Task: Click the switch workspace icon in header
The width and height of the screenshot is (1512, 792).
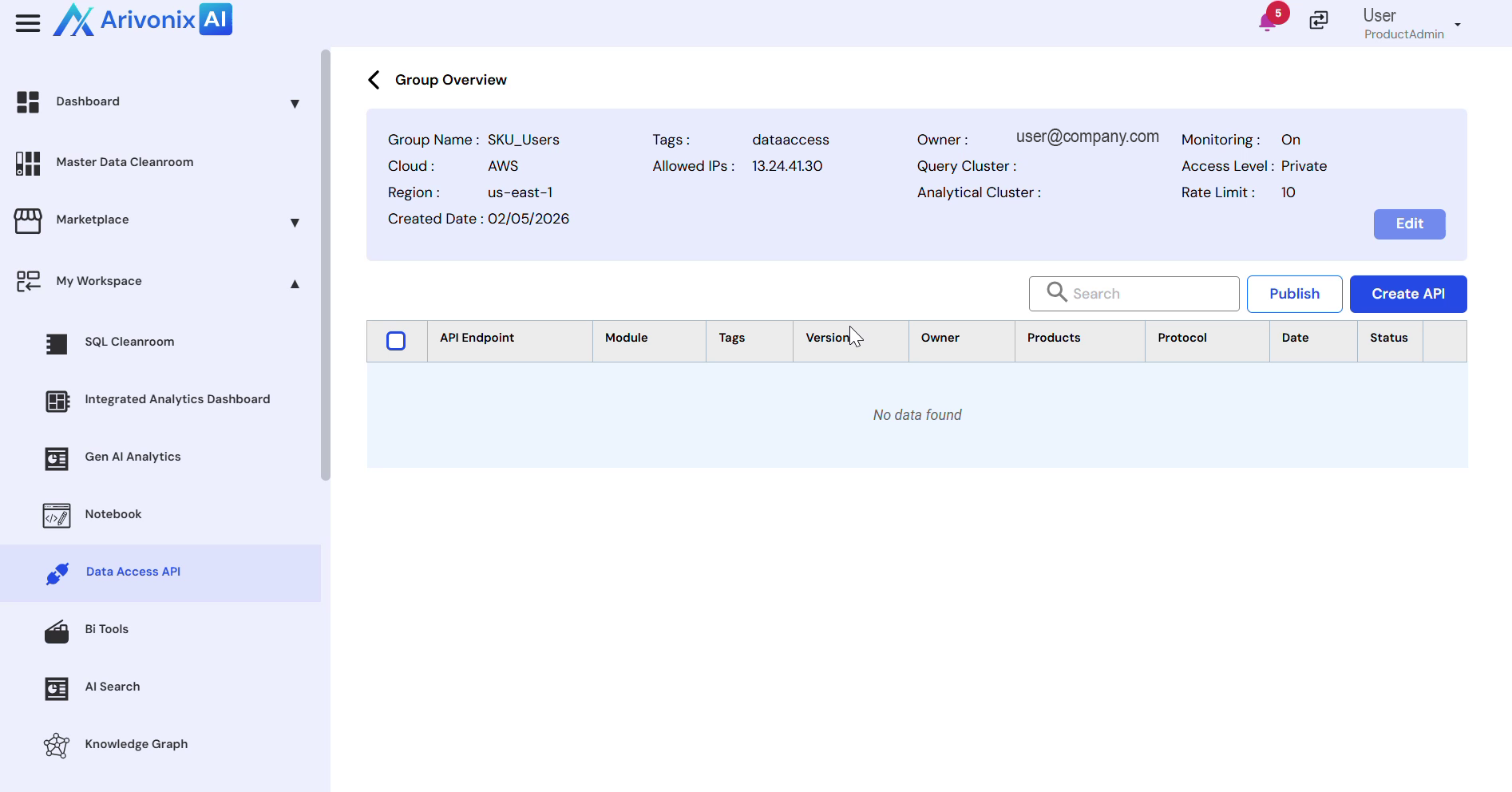Action: [1319, 21]
